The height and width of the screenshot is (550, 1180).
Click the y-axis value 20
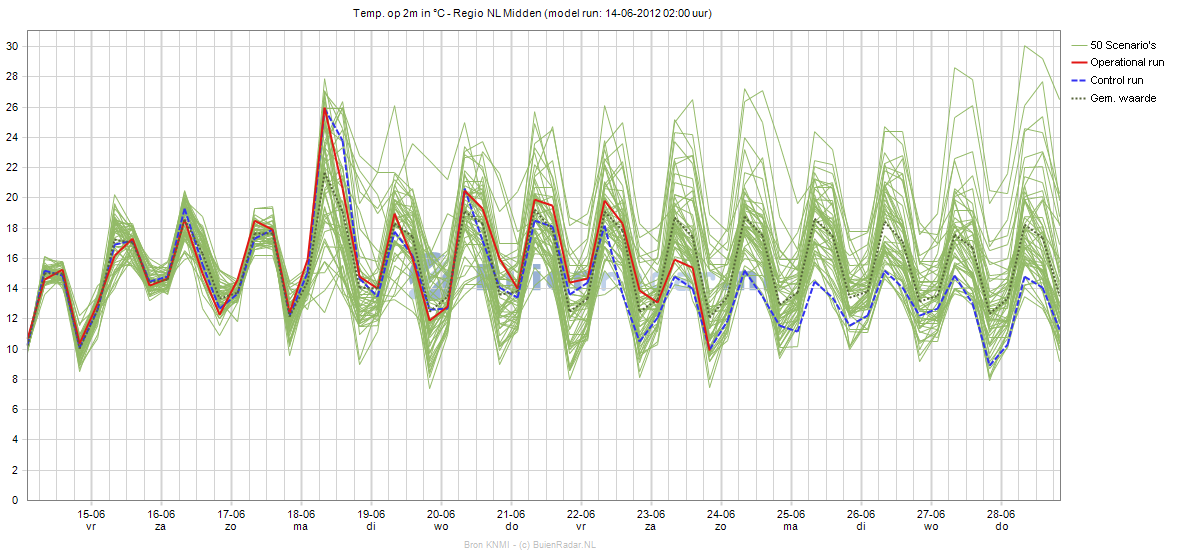(11, 198)
